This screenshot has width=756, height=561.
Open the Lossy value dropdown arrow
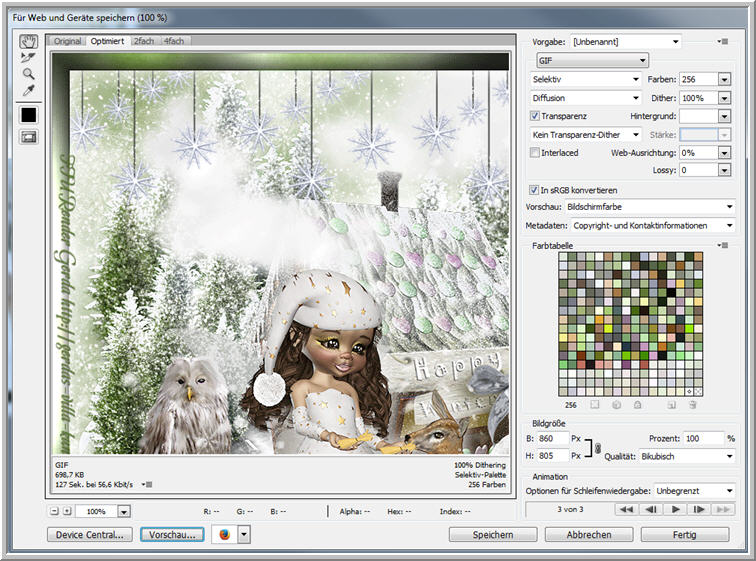pyautogui.click(x=724, y=170)
